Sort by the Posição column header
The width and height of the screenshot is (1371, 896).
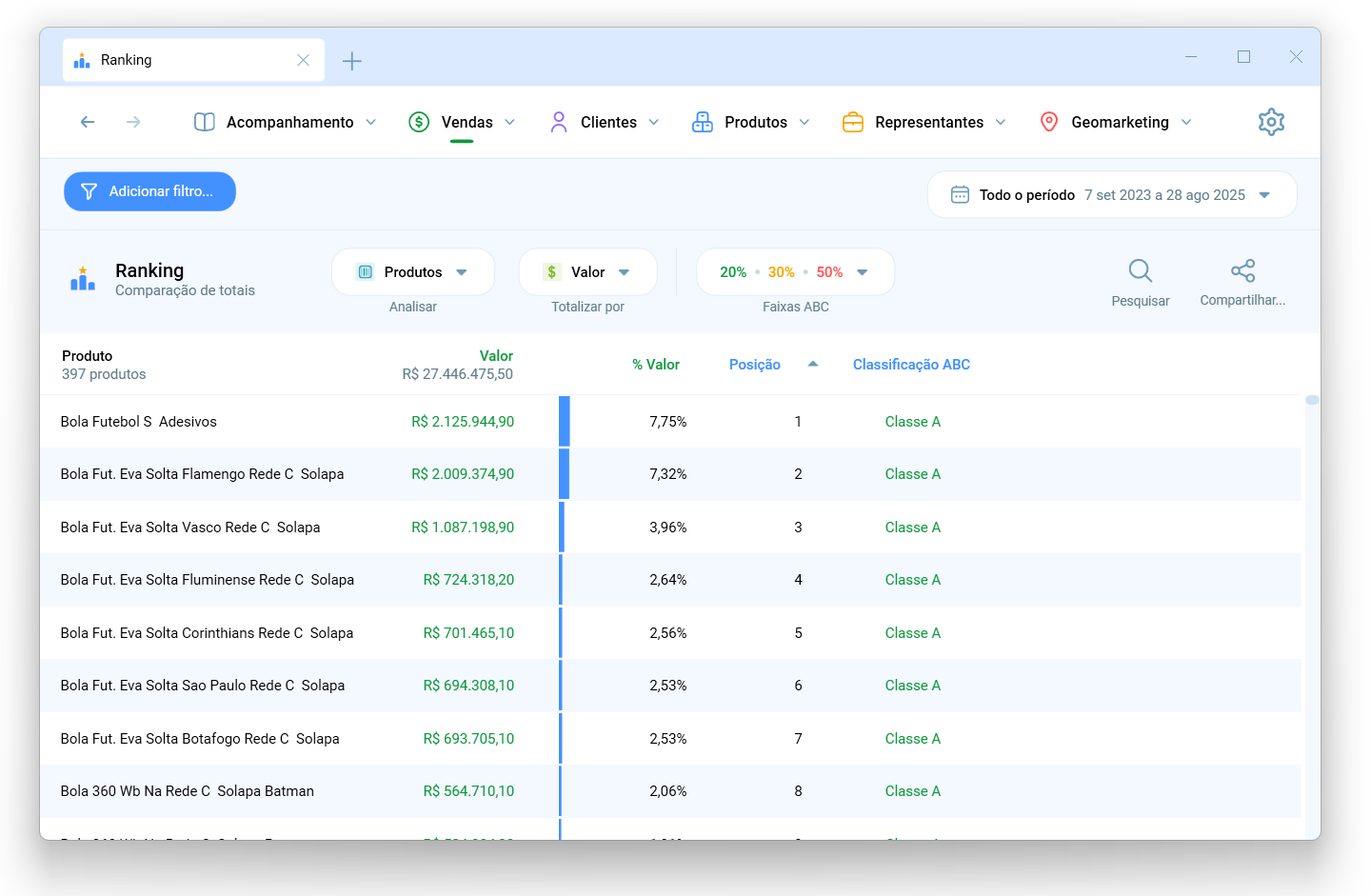click(755, 365)
